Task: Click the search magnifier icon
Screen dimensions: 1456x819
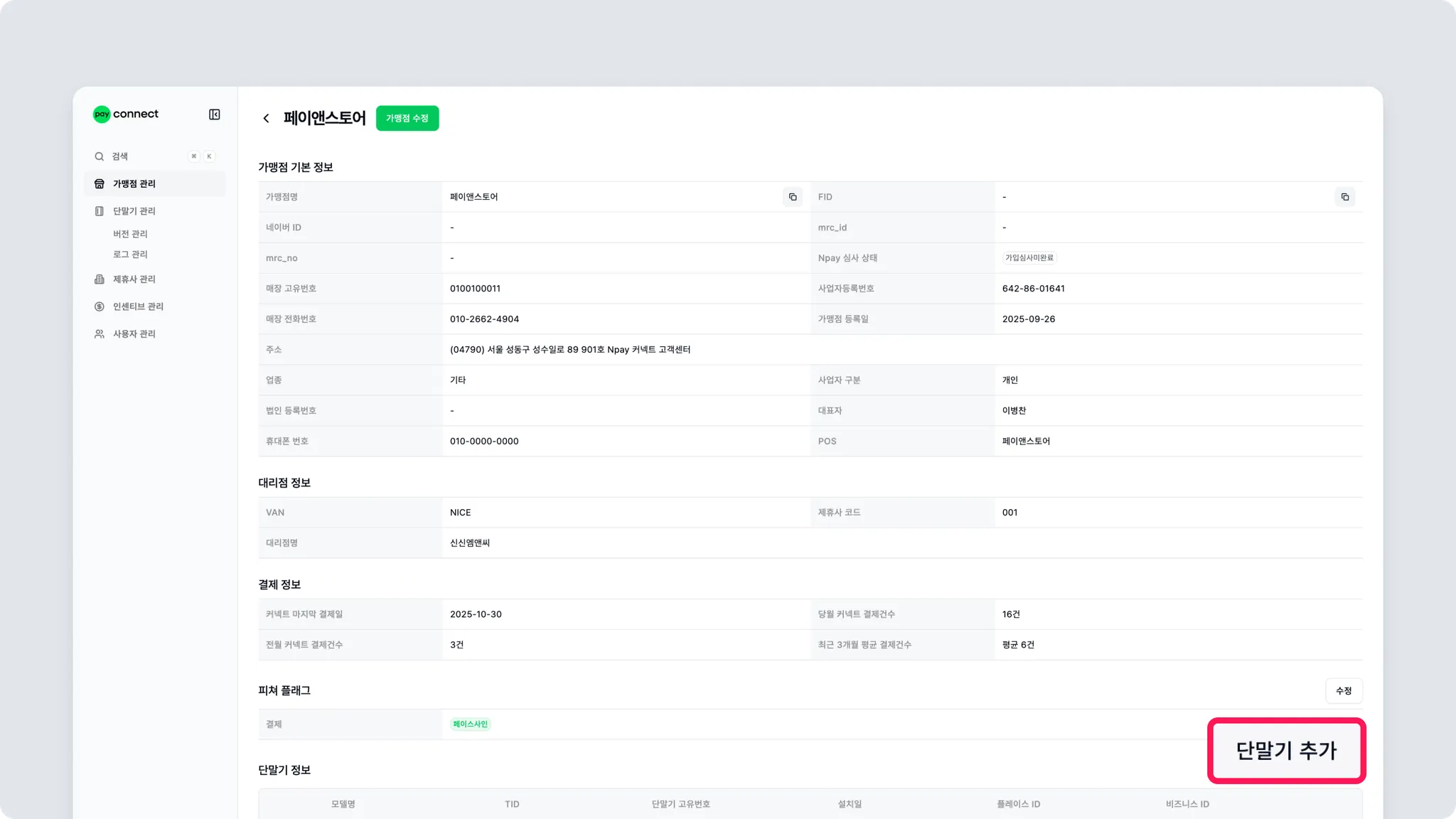Action: pos(100,156)
